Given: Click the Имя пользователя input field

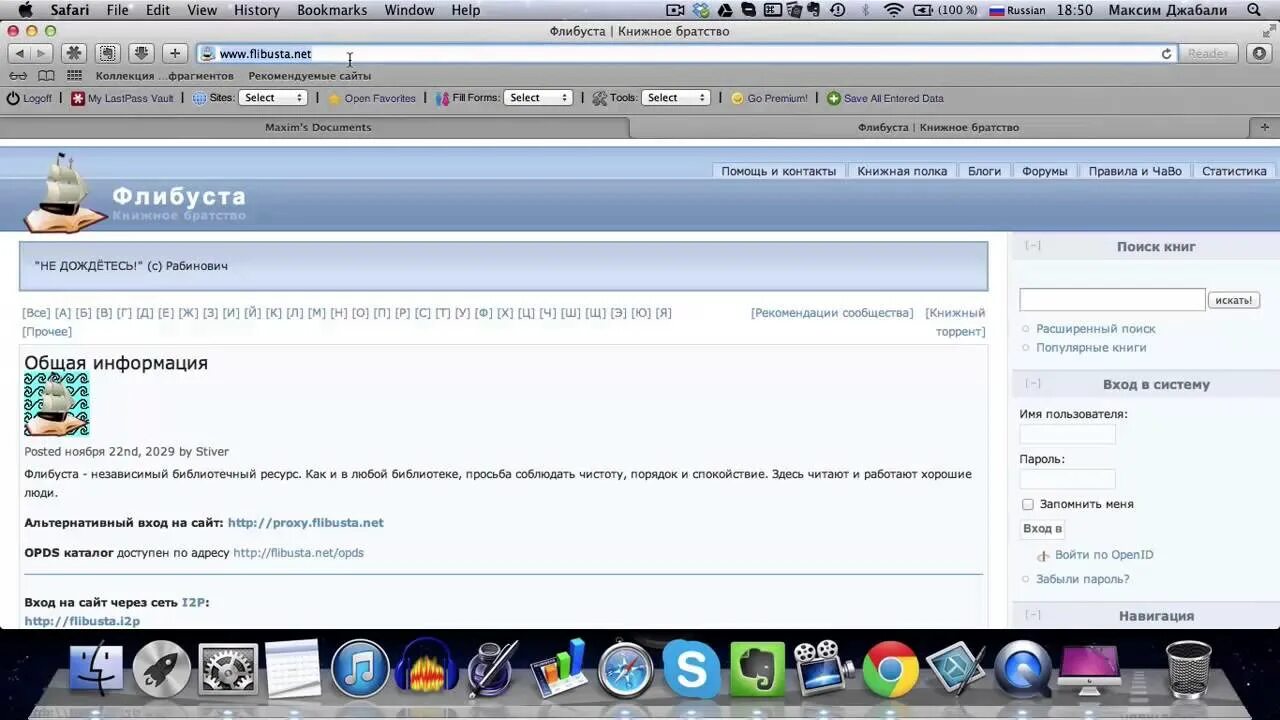Looking at the screenshot, I should [x=1067, y=434].
